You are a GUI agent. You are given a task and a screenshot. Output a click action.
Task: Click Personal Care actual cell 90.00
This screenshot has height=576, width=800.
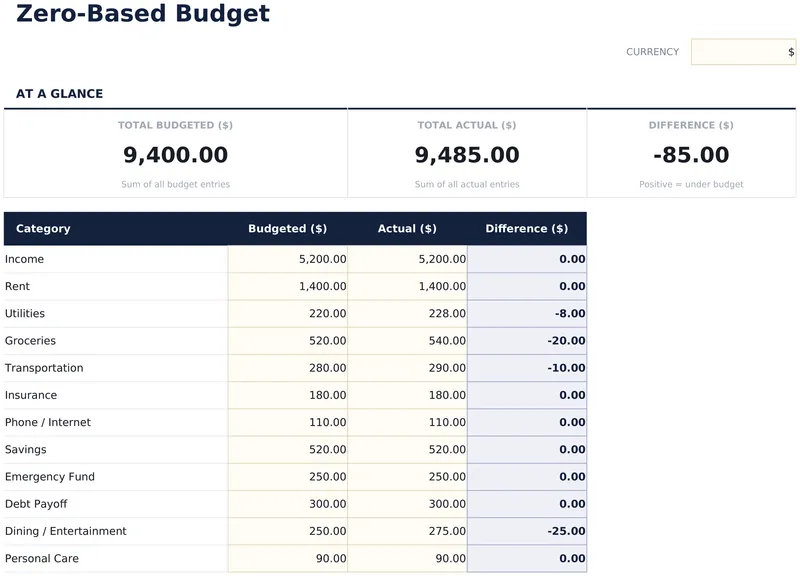(407, 559)
